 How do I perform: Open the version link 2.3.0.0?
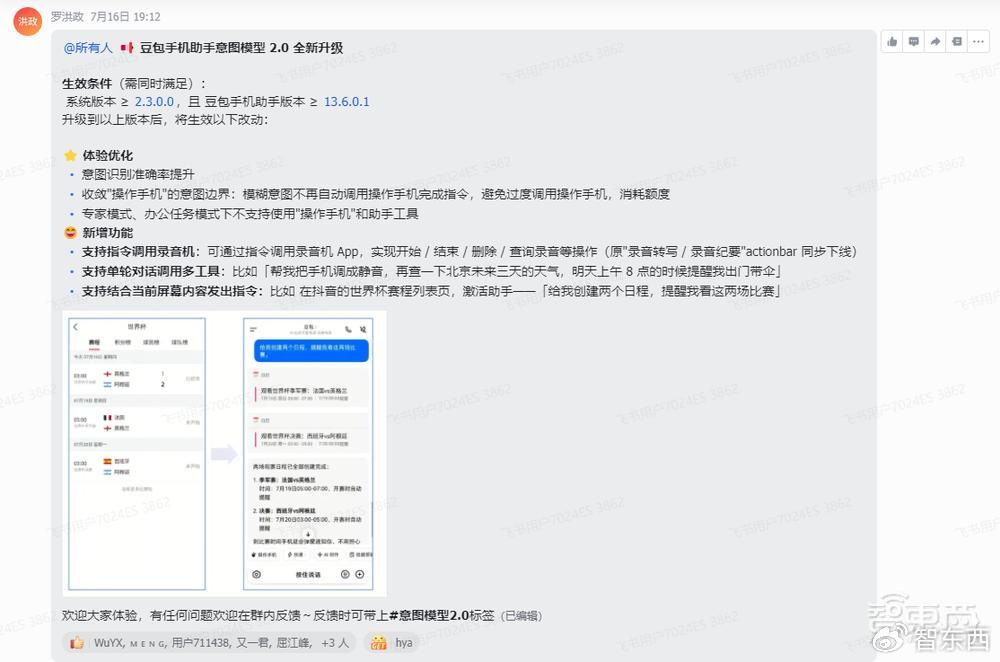[154, 102]
